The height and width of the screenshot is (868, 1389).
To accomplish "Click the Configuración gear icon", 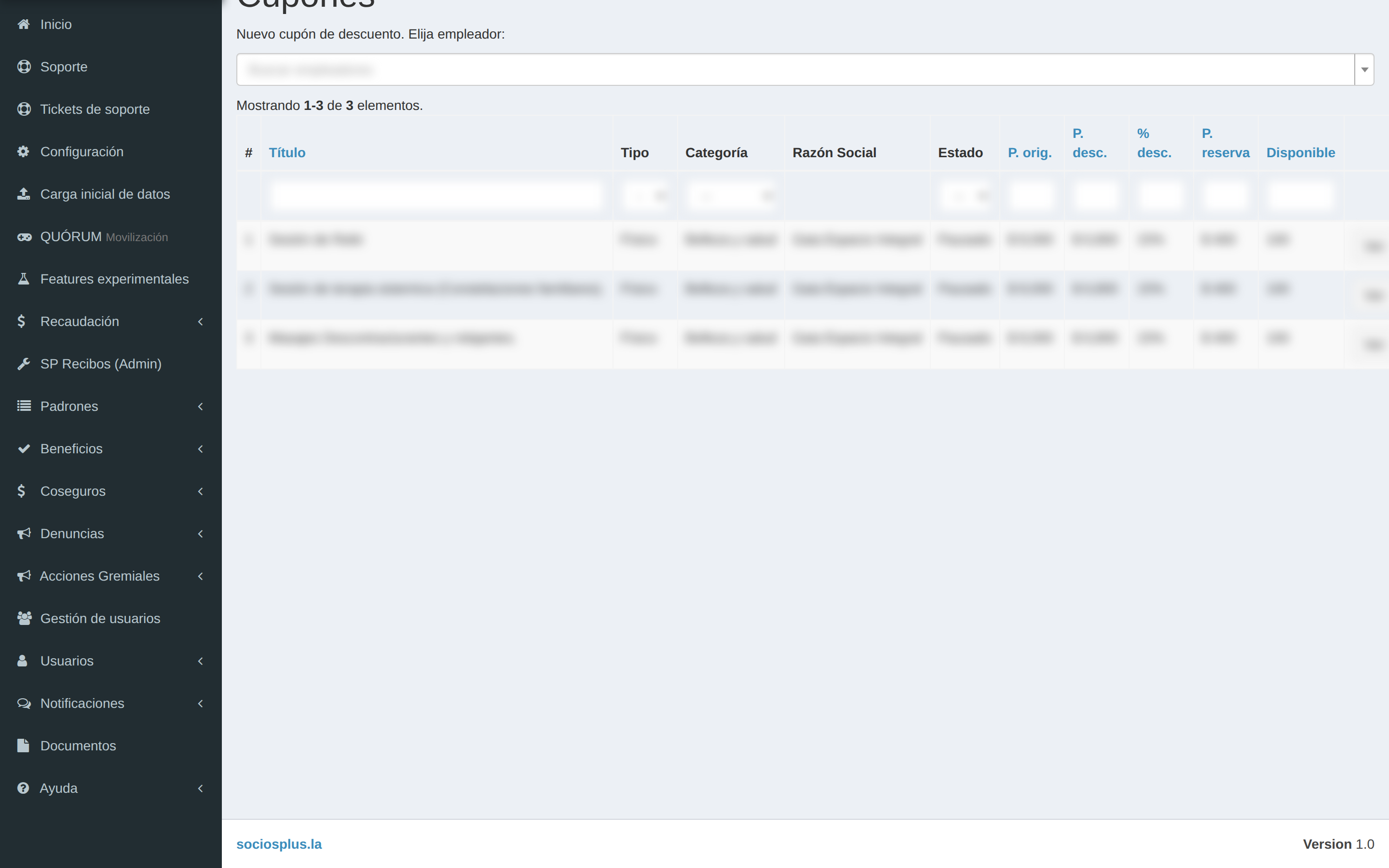I will click(24, 151).
